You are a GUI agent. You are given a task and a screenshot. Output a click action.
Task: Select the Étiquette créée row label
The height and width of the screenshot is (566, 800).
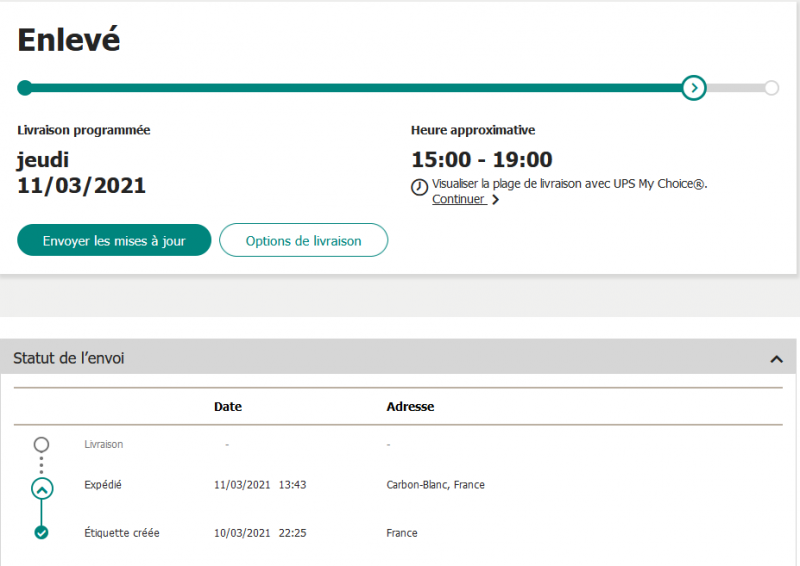click(x=122, y=533)
